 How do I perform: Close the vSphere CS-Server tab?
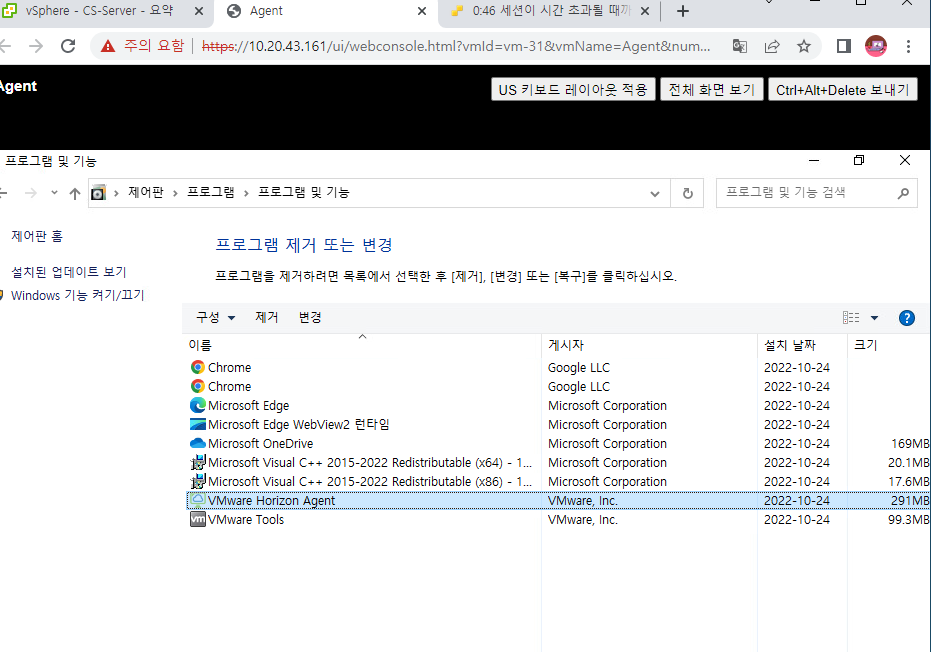tap(199, 11)
